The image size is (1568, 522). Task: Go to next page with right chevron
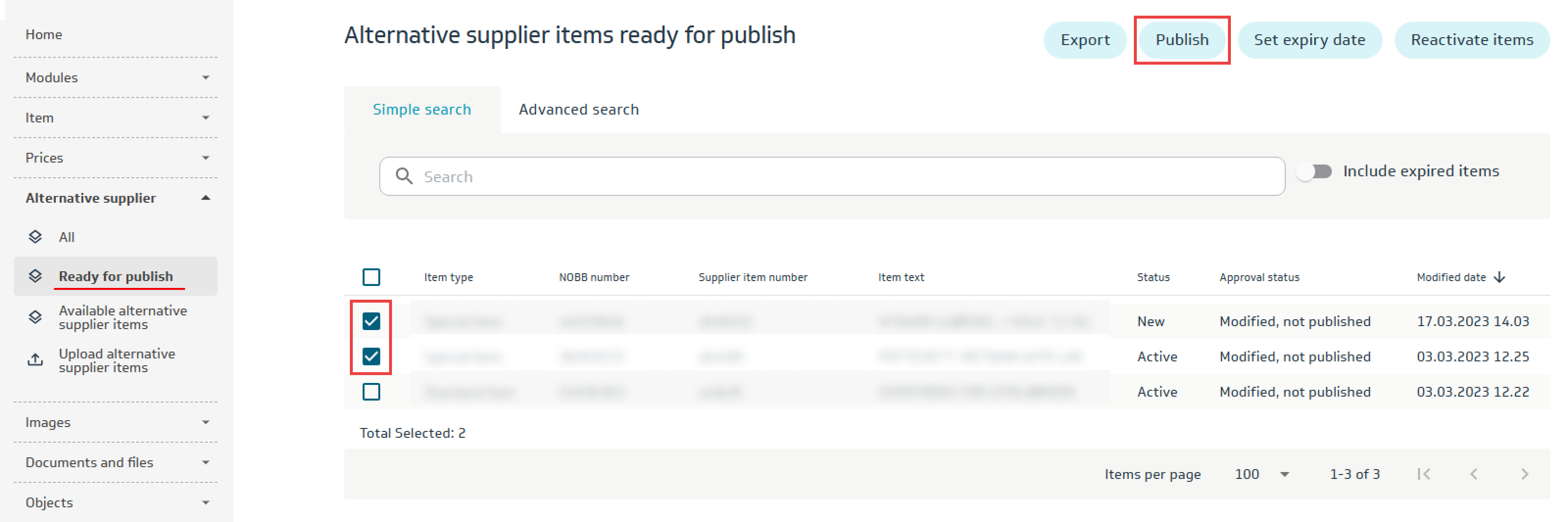pos(1524,474)
